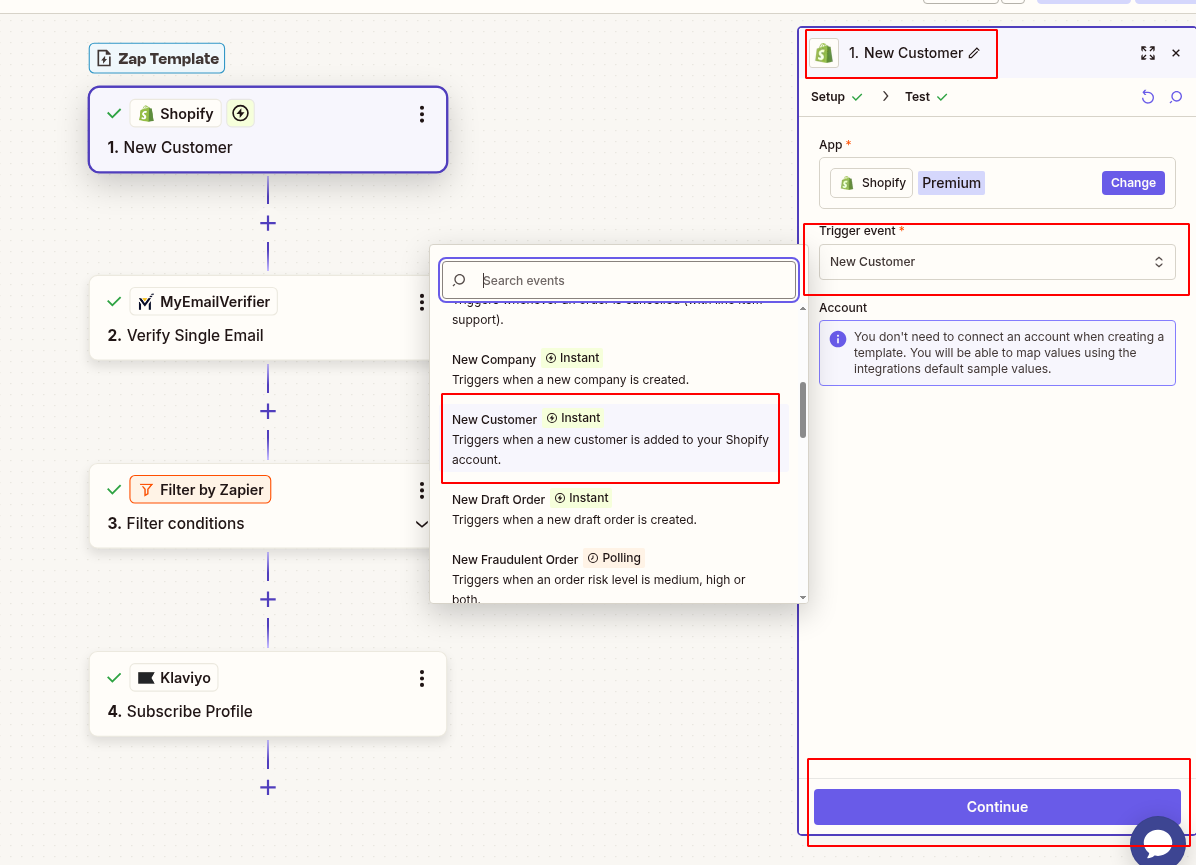Click the Change button next to Shopify app
1196x865 pixels.
[1132, 182]
